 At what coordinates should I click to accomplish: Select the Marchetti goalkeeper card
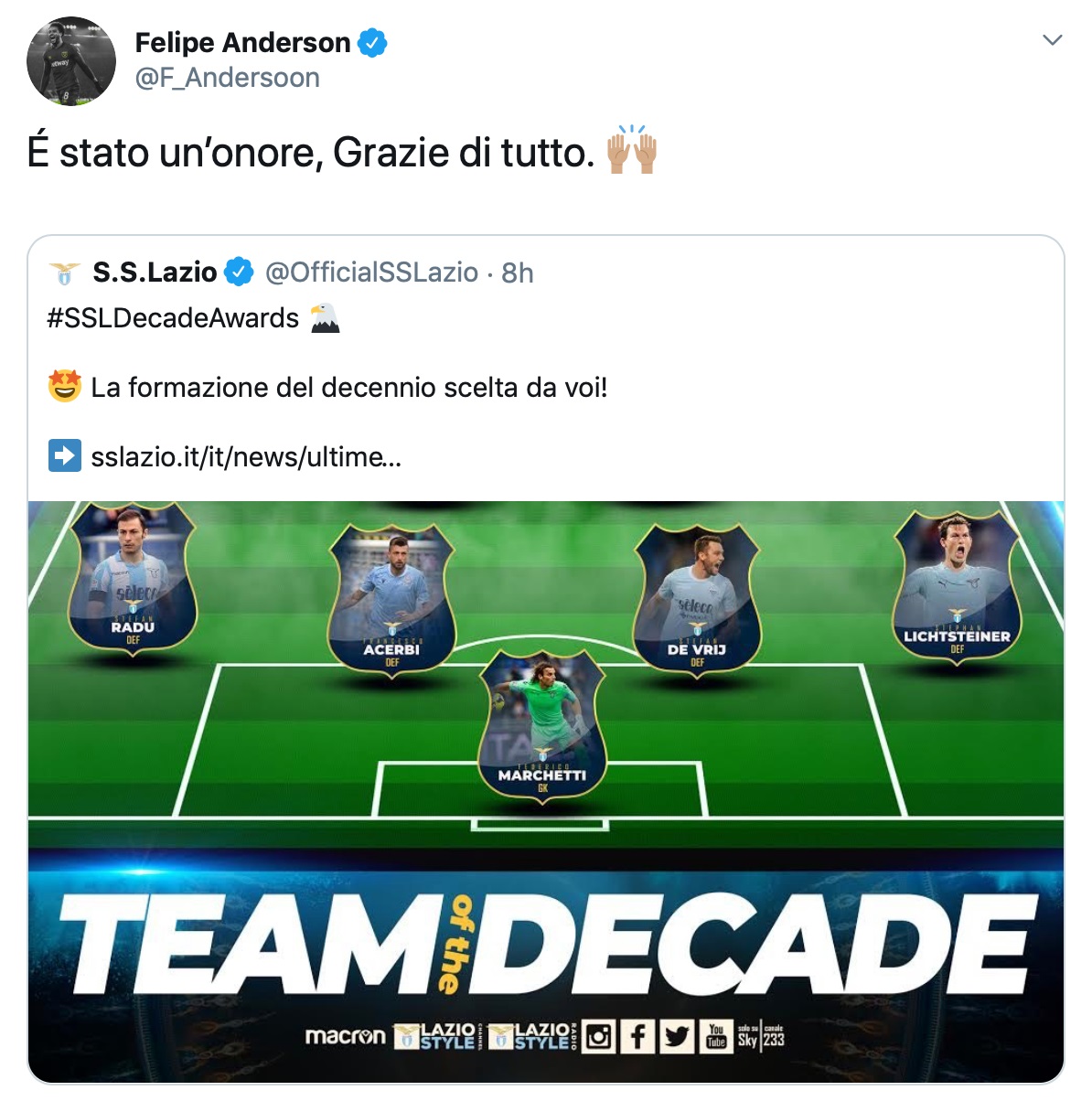click(x=542, y=726)
